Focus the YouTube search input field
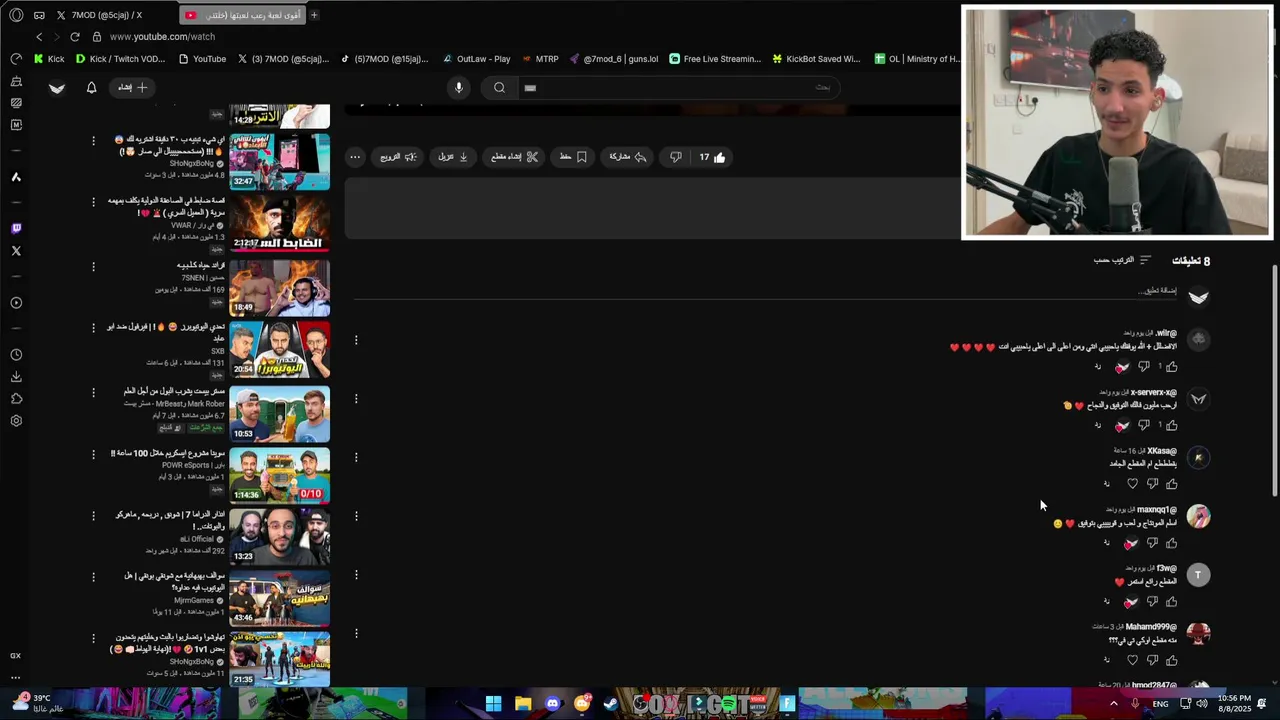Viewport: 1280px width, 720px height. (x=680, y=88)
